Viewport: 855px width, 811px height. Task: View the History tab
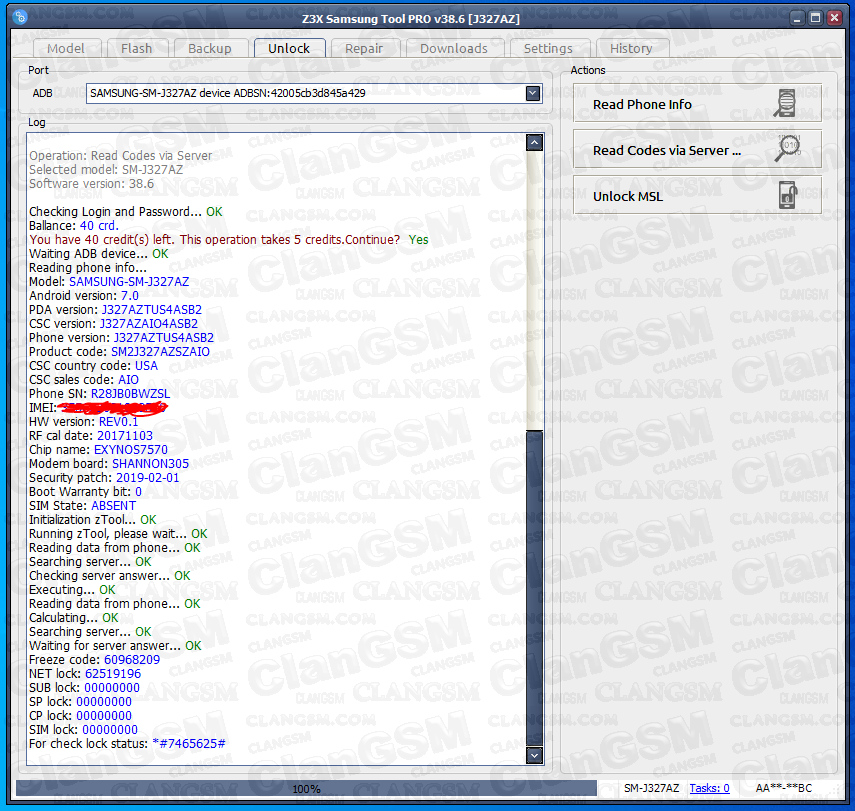pyautogui.click(x=631, y=49)
